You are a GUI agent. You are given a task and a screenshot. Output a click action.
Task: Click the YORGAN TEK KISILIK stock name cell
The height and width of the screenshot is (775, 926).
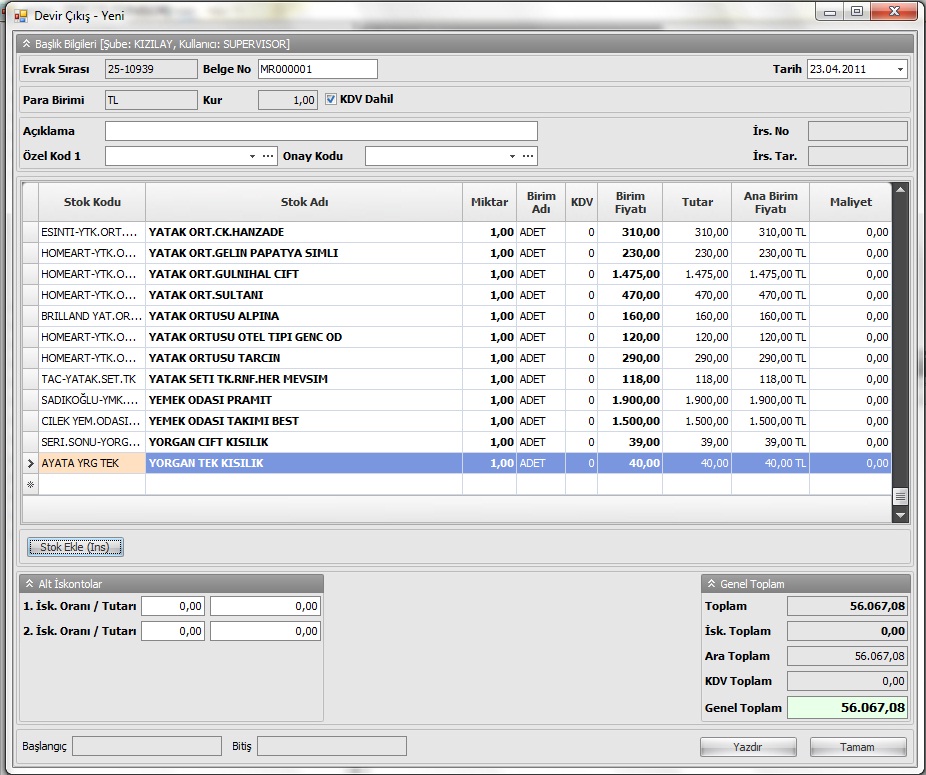click(304, 463)
